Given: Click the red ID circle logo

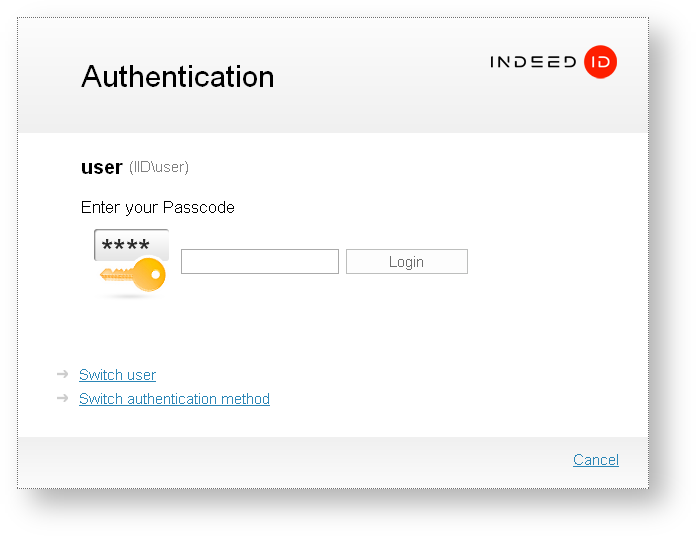Looking at the screenshot, I should pyautogui.click(x=601, y=62).
